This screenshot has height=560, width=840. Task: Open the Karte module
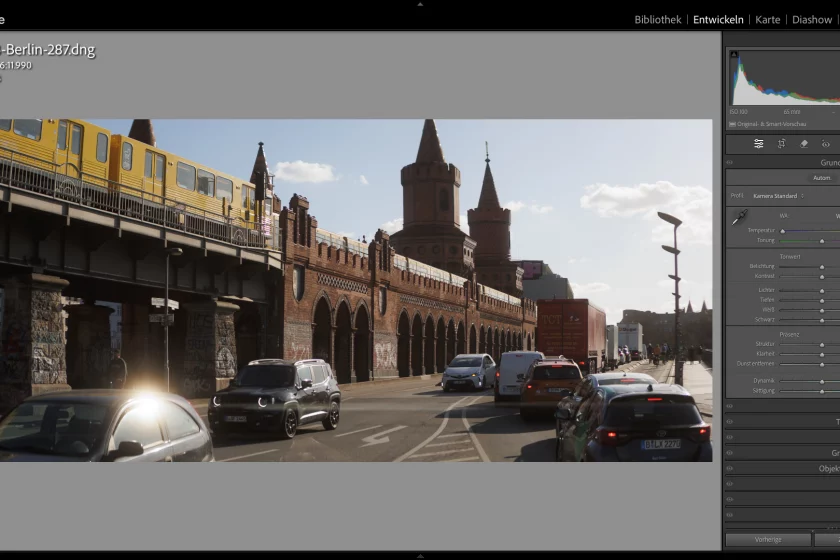[x=768, y=20]
